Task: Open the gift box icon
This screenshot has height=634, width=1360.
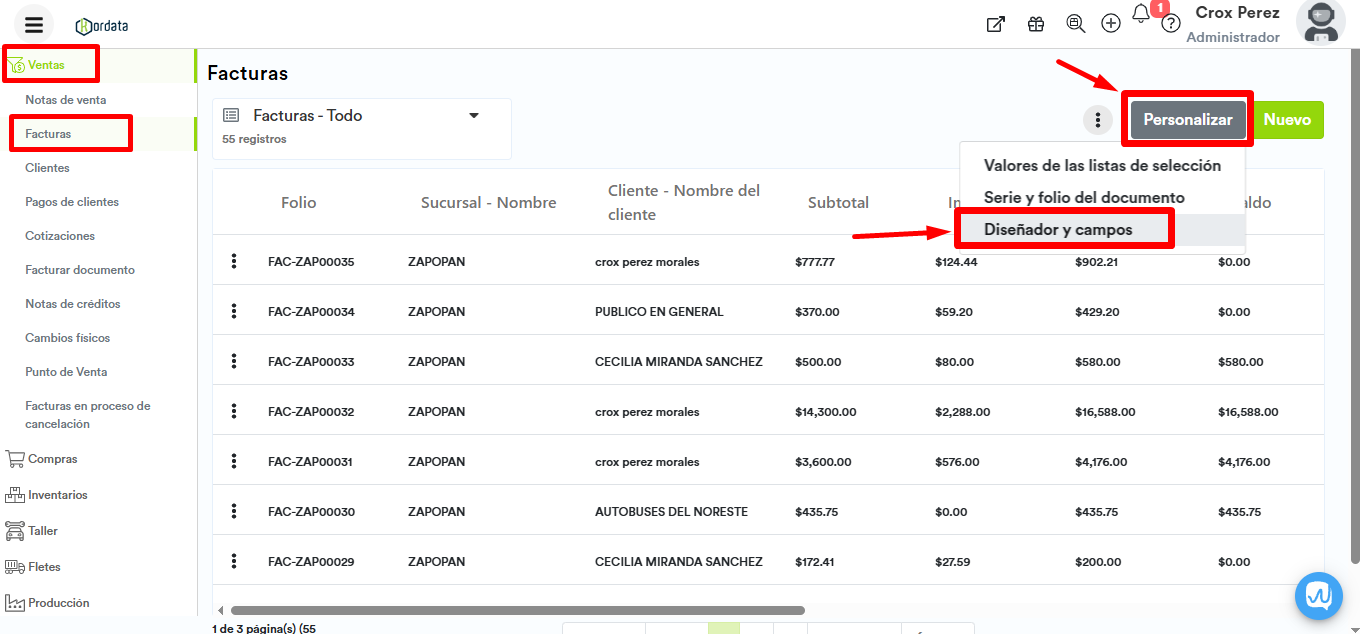Action: coord(1036,24)
